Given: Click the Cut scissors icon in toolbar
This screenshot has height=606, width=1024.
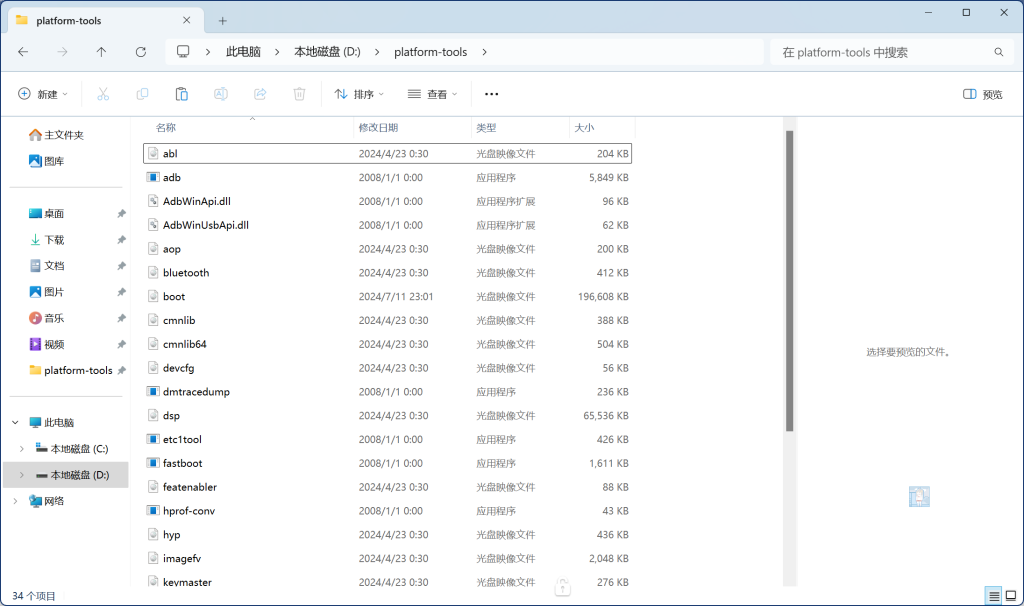Looking at the screenshot, I should pos(102,94).
